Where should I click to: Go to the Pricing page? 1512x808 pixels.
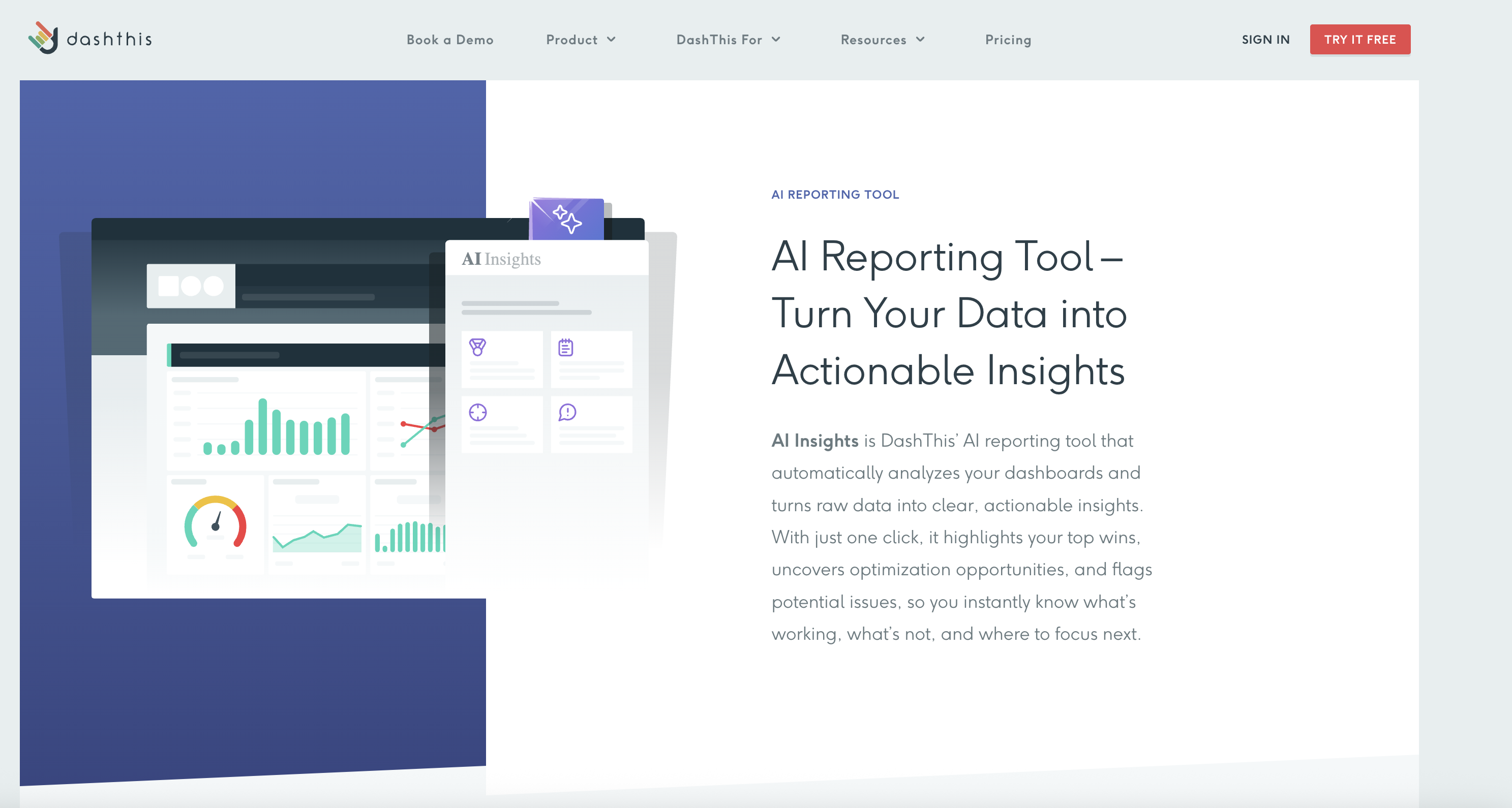click(x=1008, y=39)
